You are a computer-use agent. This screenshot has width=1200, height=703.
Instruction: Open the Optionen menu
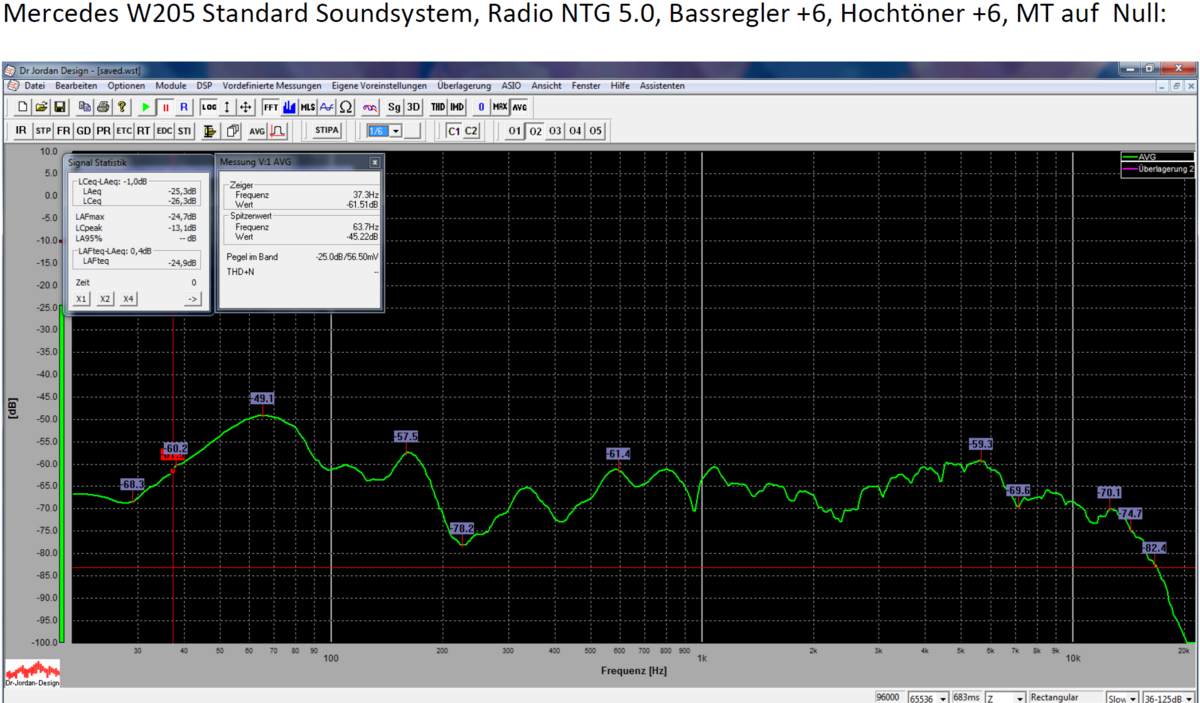click(x=127, y=86)
